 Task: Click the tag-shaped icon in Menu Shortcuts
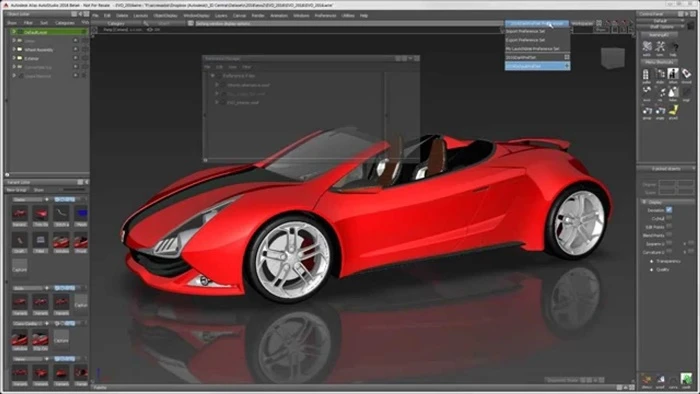pos(686,74)
